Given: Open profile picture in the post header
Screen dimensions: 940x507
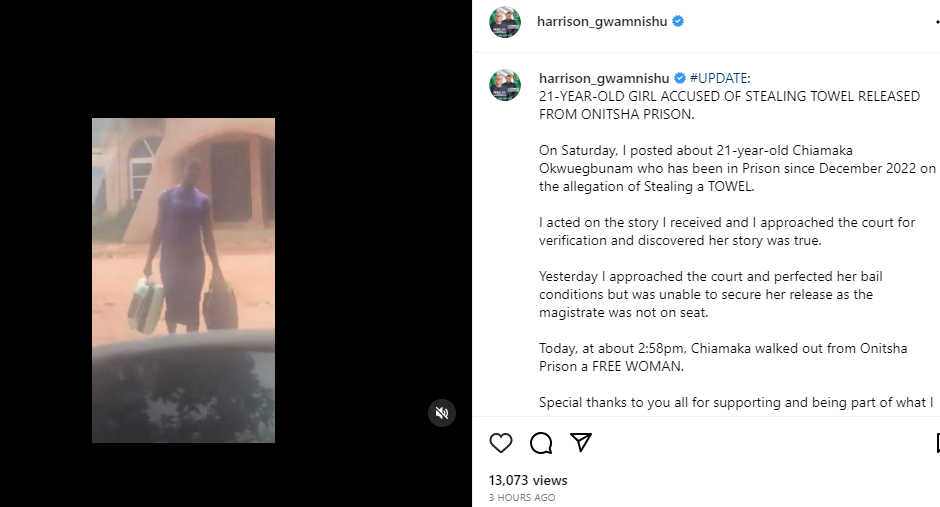Looking at the screenshot, I should [505, 22].
